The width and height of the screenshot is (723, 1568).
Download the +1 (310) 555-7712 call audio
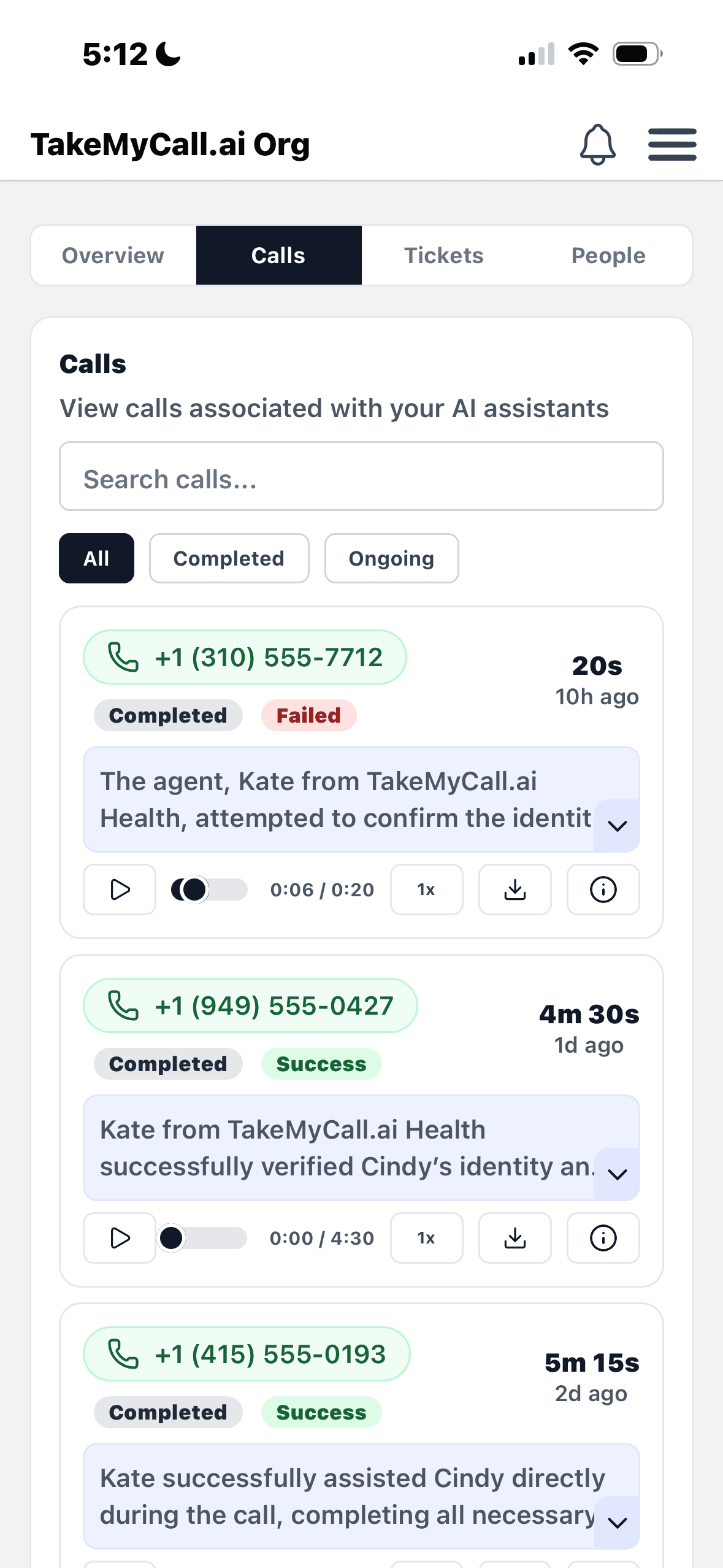click(x=515, y=890)
